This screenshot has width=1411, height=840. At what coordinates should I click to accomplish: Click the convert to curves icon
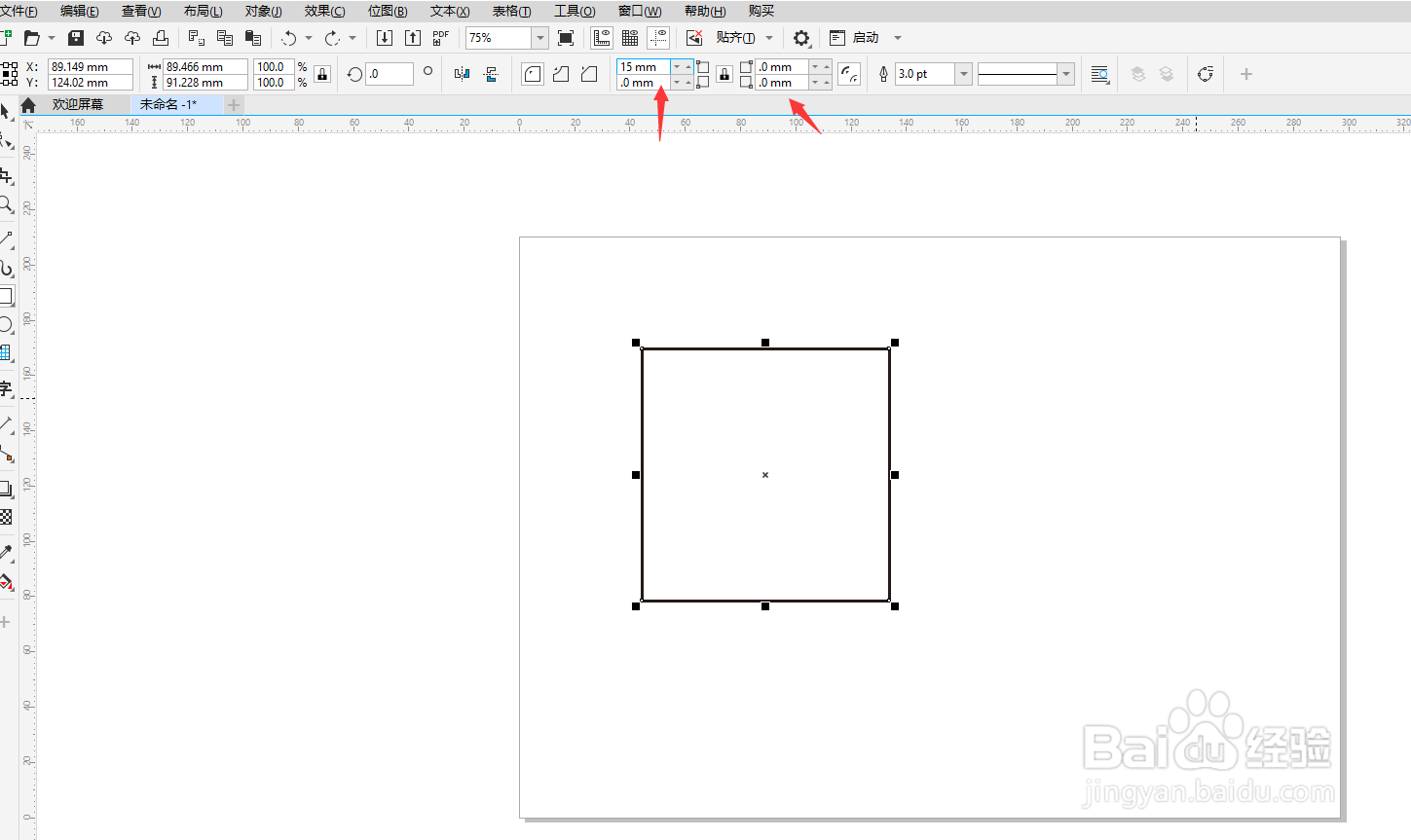pos(1206,74)
